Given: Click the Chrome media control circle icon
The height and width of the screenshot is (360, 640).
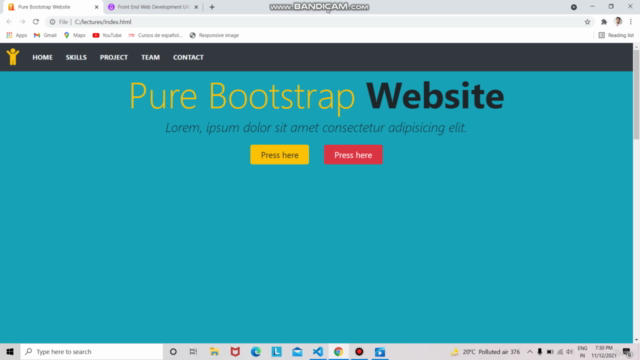Looking at the screenshot, I should tap(574, 7).
